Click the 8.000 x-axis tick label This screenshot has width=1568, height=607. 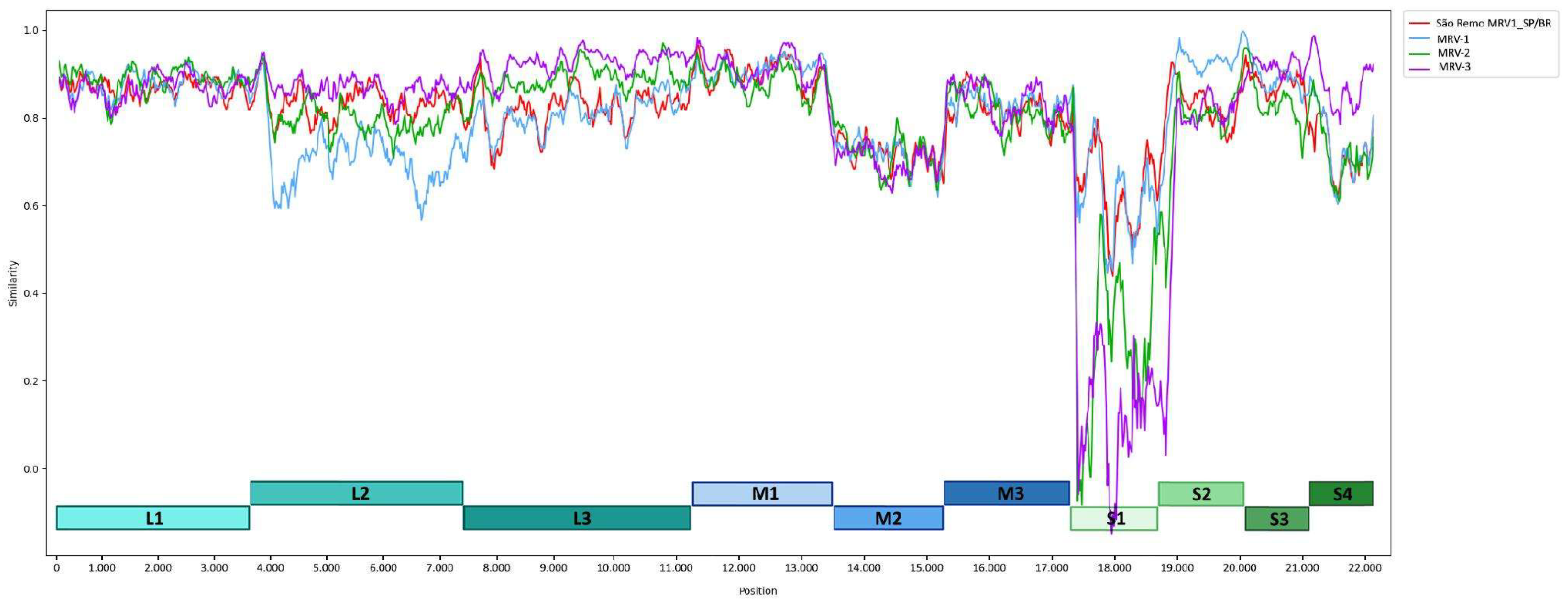(496, 568)
